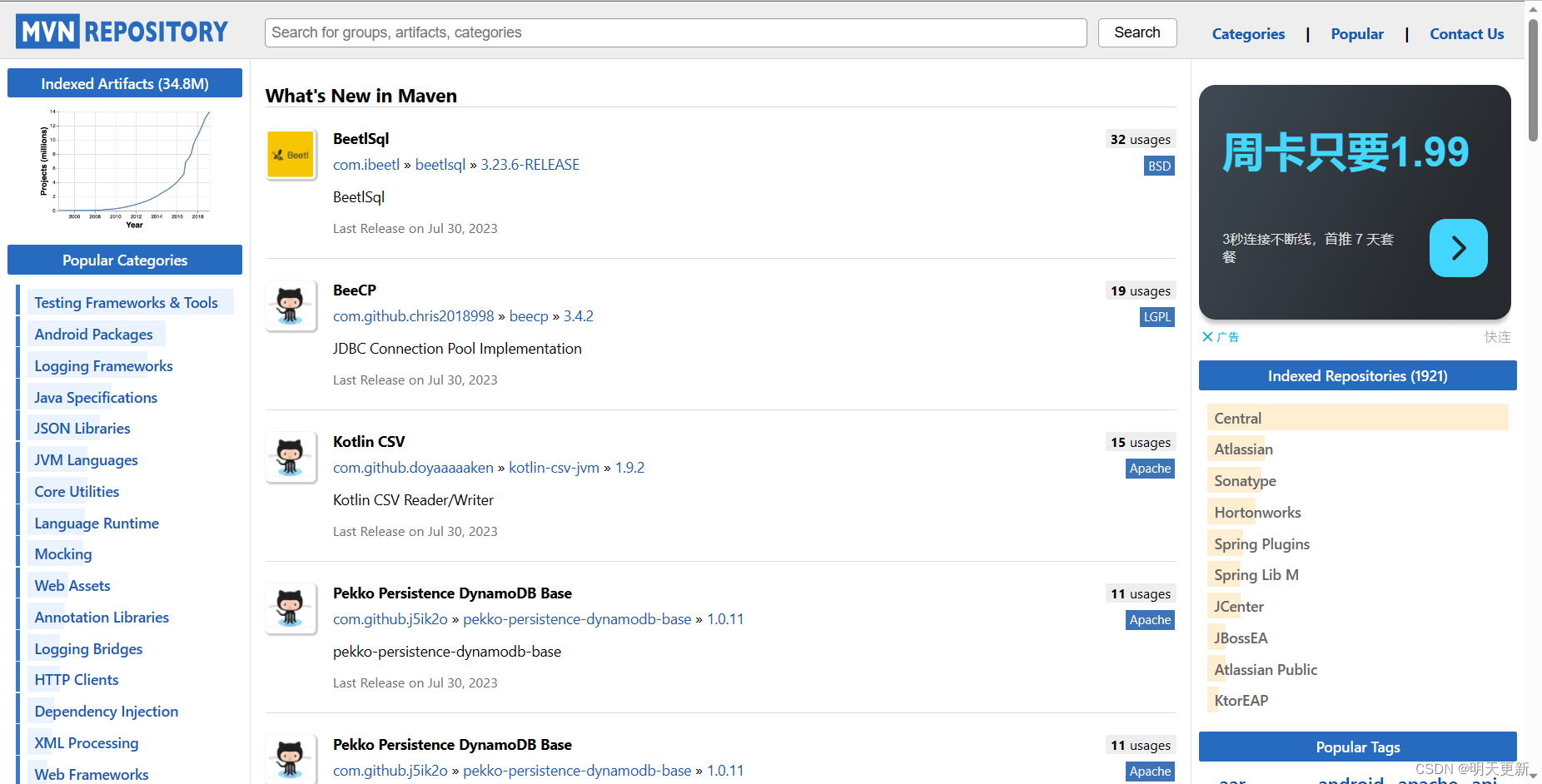Open Language Runtime category

[97, 523]
